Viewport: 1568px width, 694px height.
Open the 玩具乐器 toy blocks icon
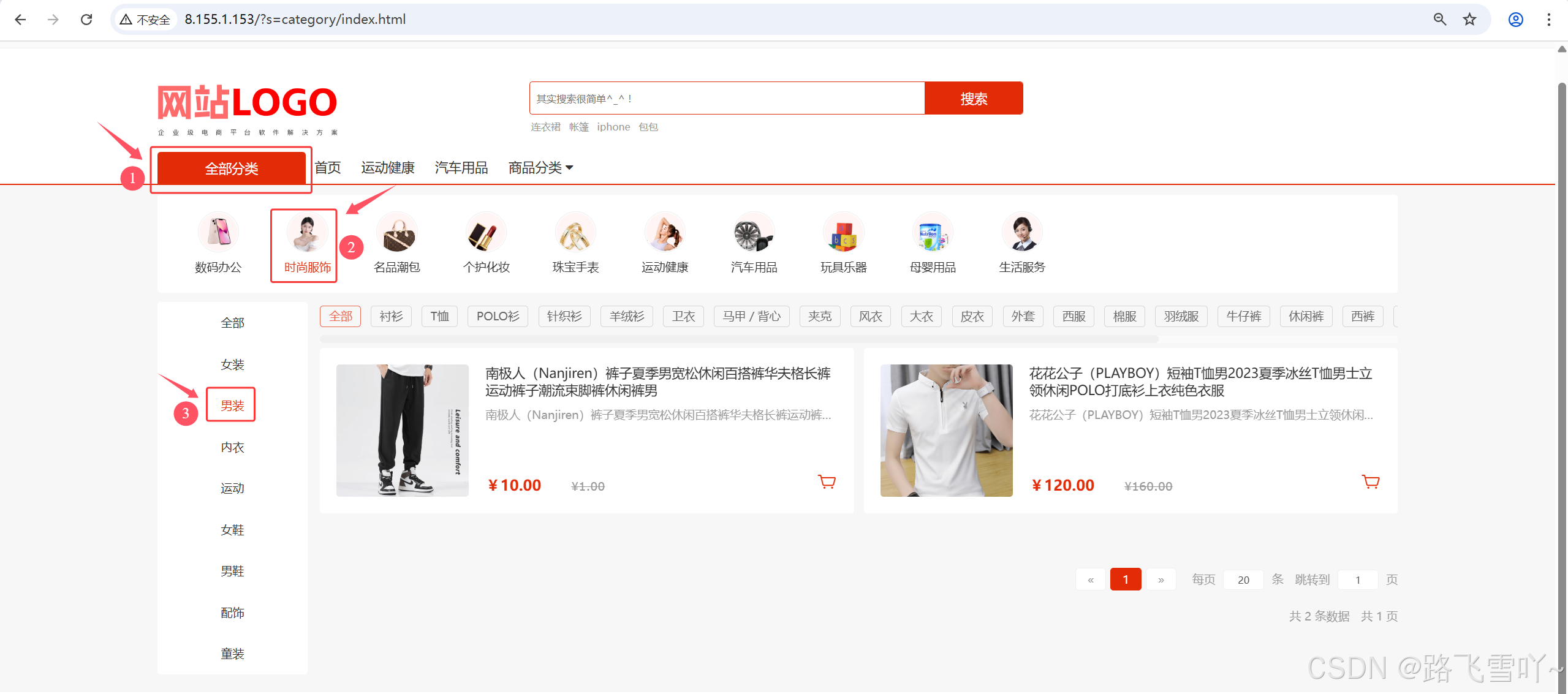click(x=843, y=232)
